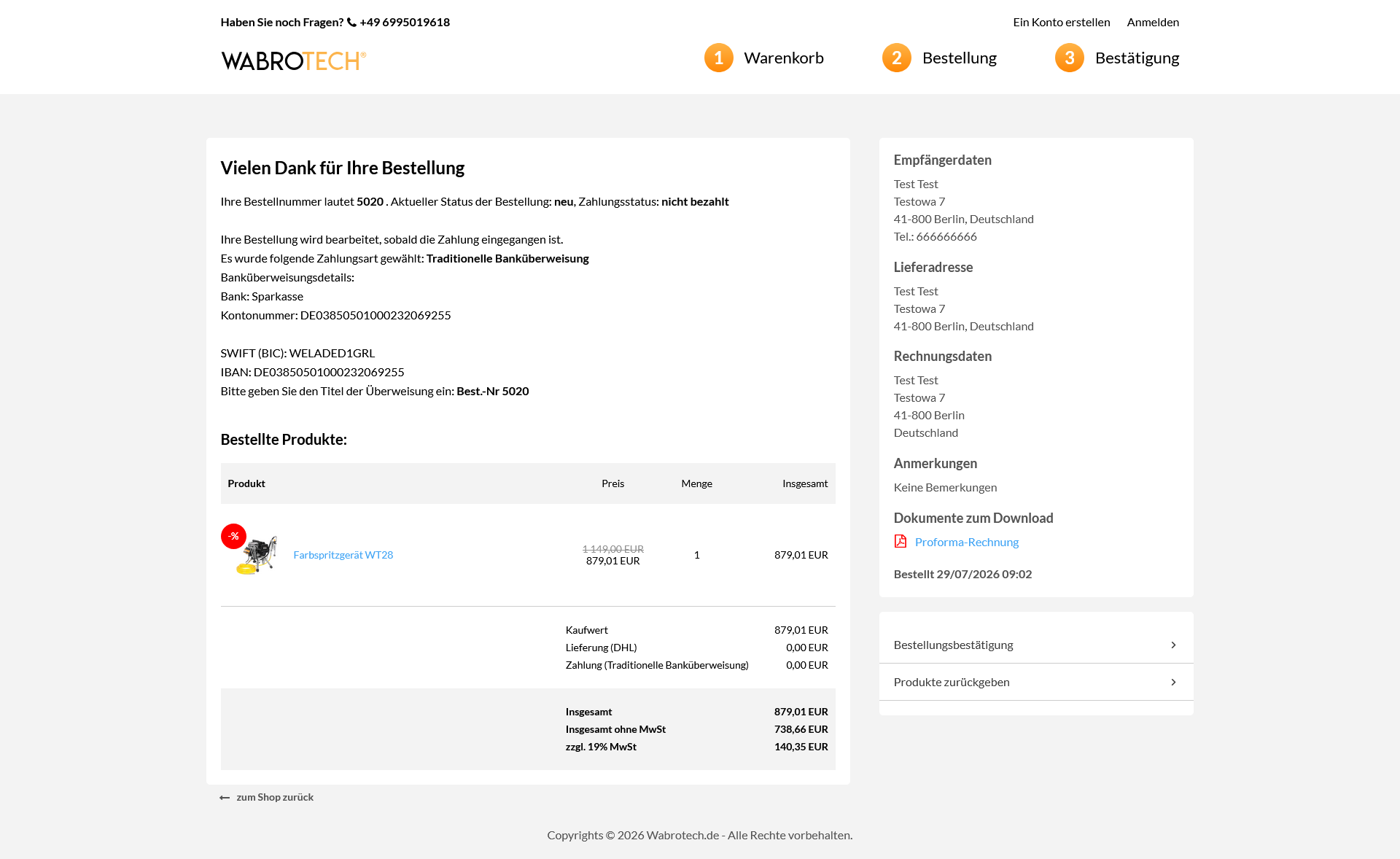
Task: Click the Bestellte Produkte heading
Action: pos(284,439)
